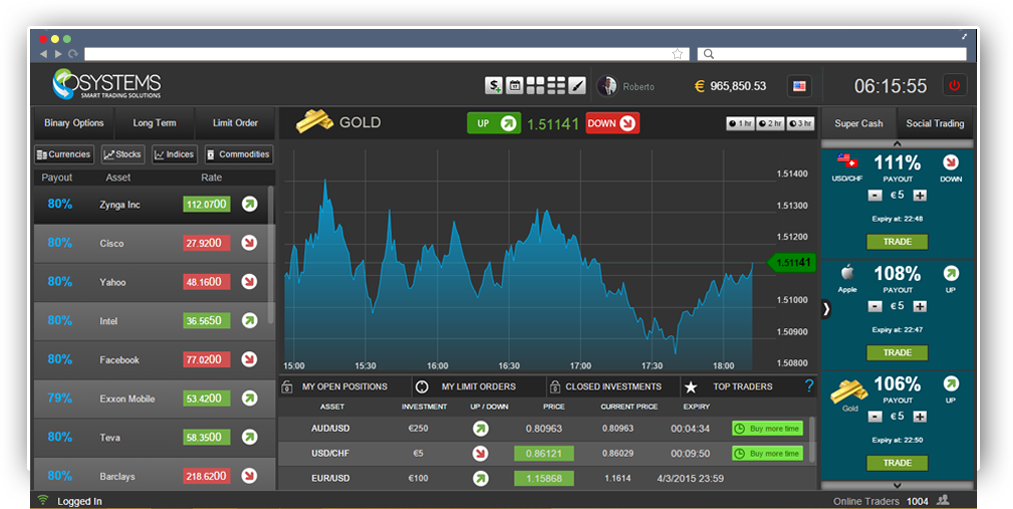Screen dimensions: 1013x509
Task: Open the deposit funds dollar icon
Action: point(494,85)
